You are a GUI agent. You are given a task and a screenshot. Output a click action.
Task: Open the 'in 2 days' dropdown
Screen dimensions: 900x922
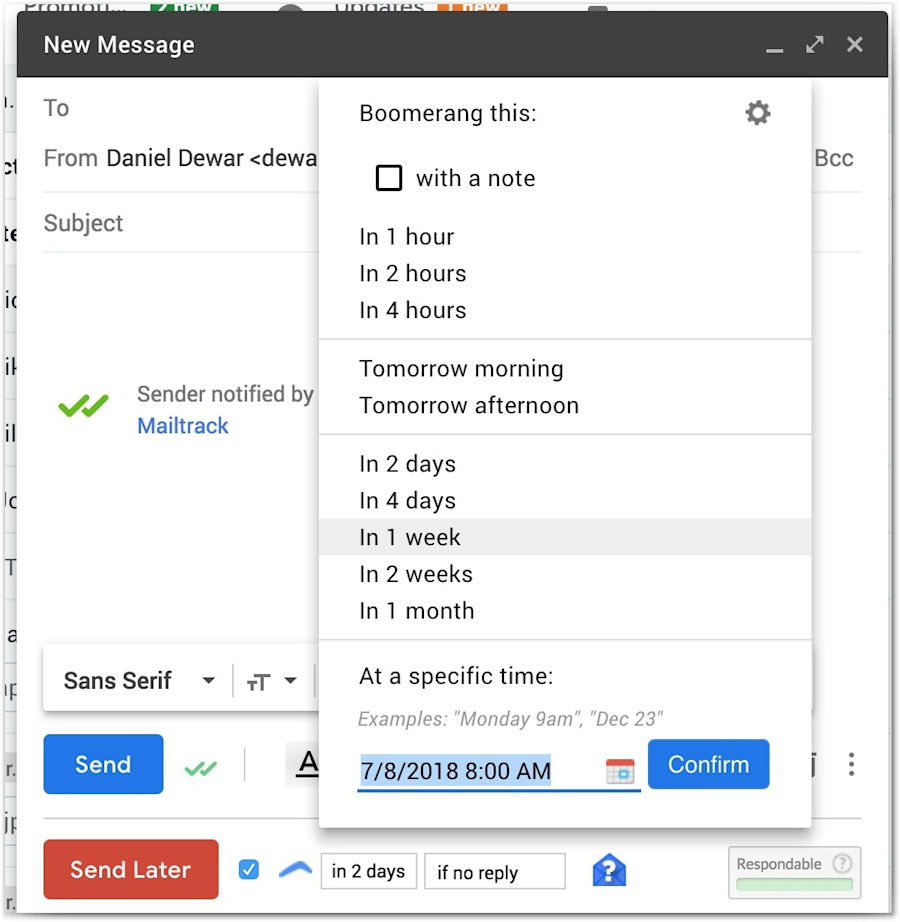coord(368,870)
